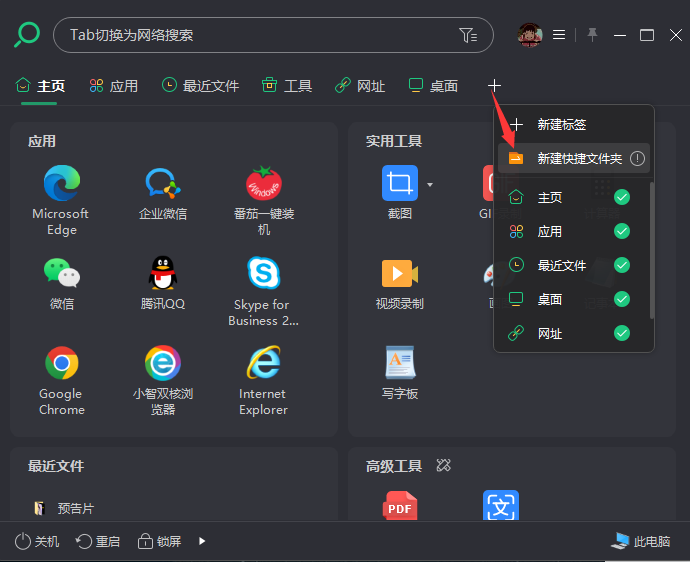The height and width of the screenshot is (562, 690).
Task: Click the 重启 restart button
Action: tap(98, 541)
